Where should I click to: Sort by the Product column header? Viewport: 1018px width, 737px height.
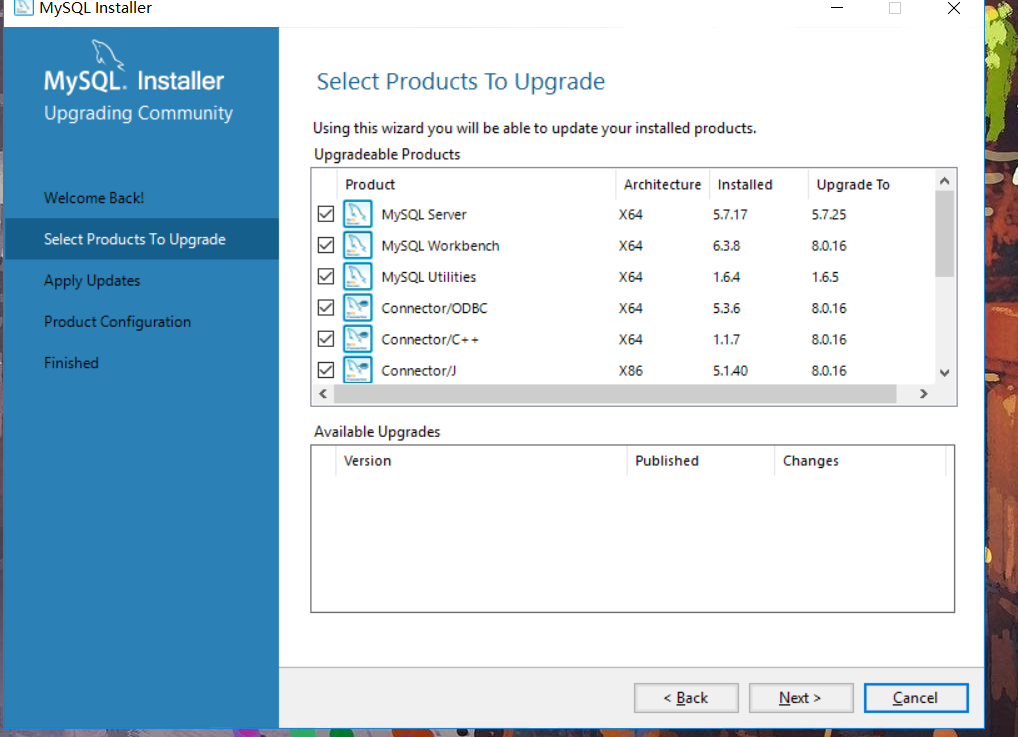click(476, 184)
